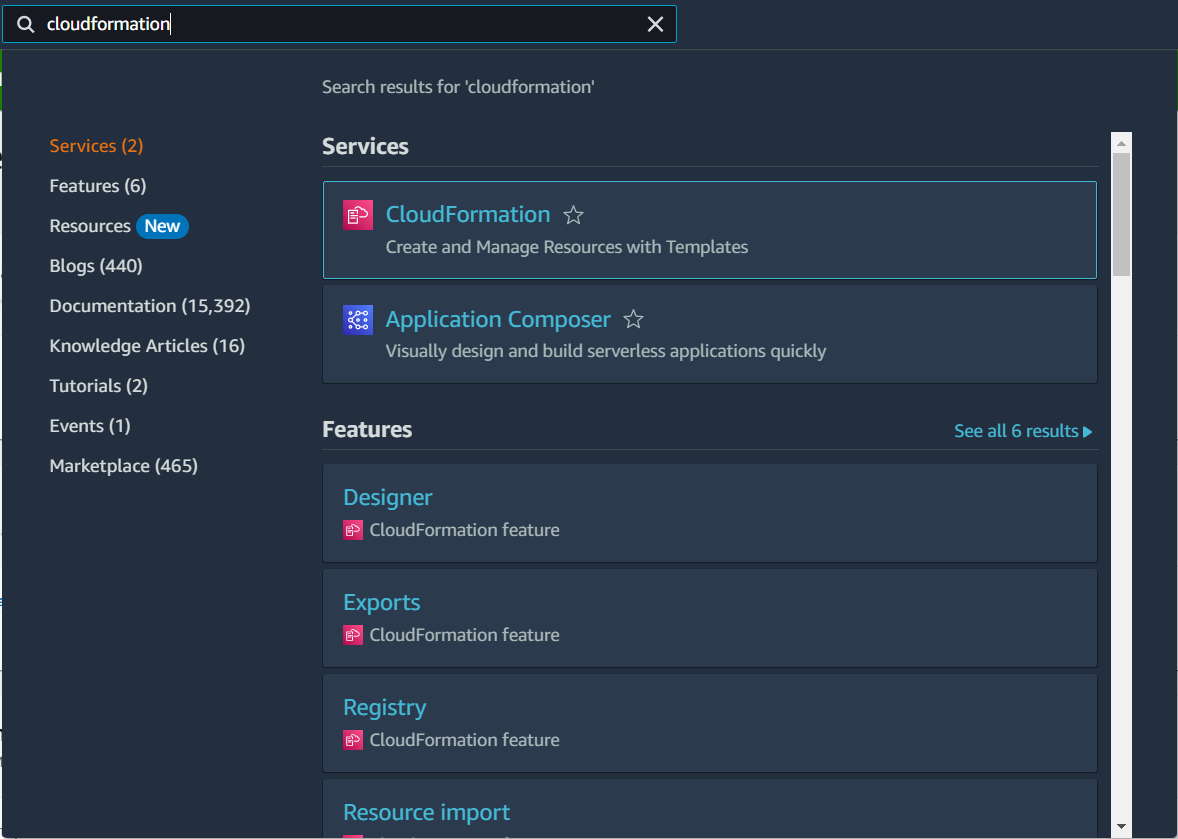Click the Application Composer service icon
This screenshot has height=839, width=1178.
point(357,320)
